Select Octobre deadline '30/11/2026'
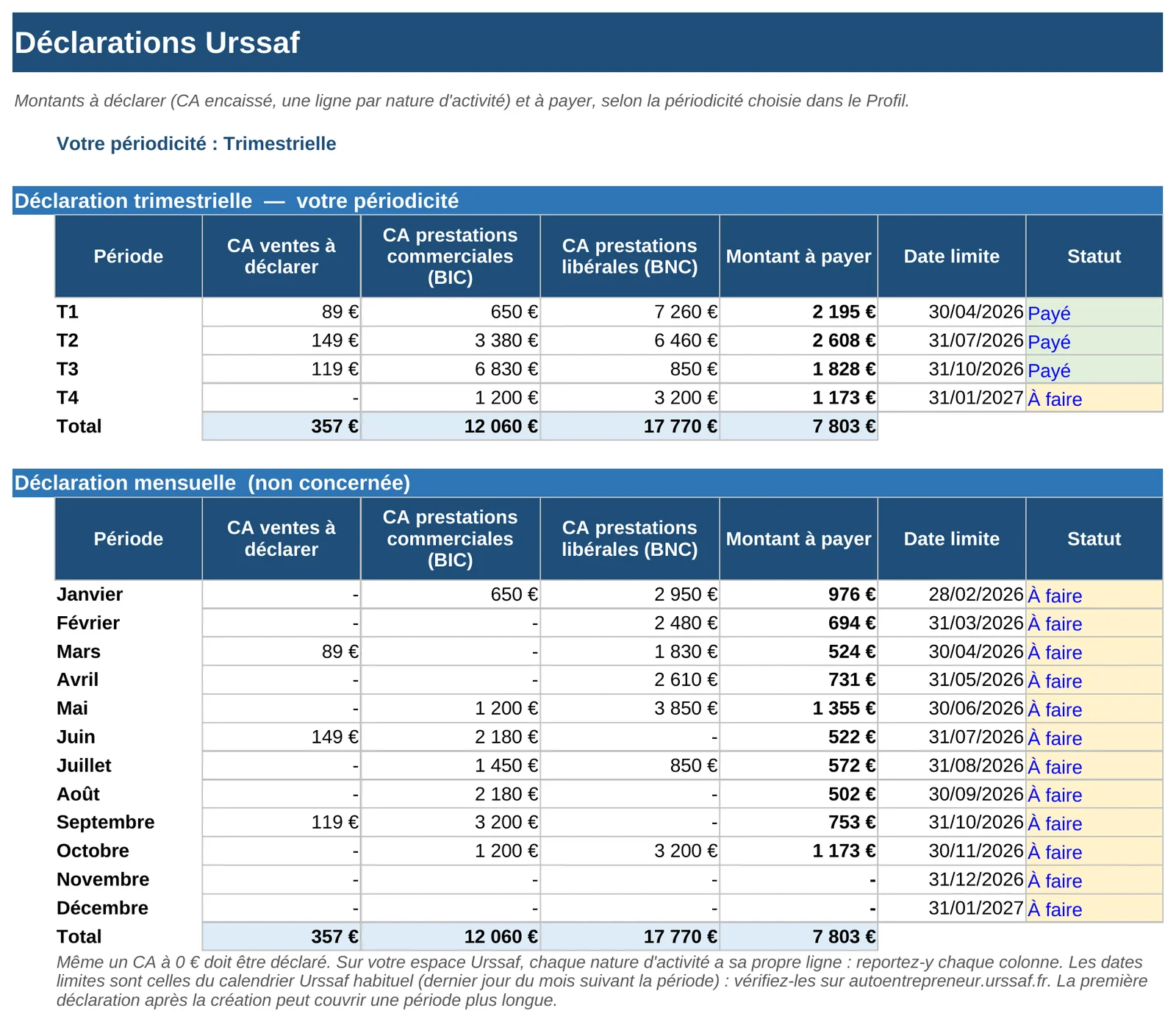The image size is (1176, 1022). click(x=952, y=851)
